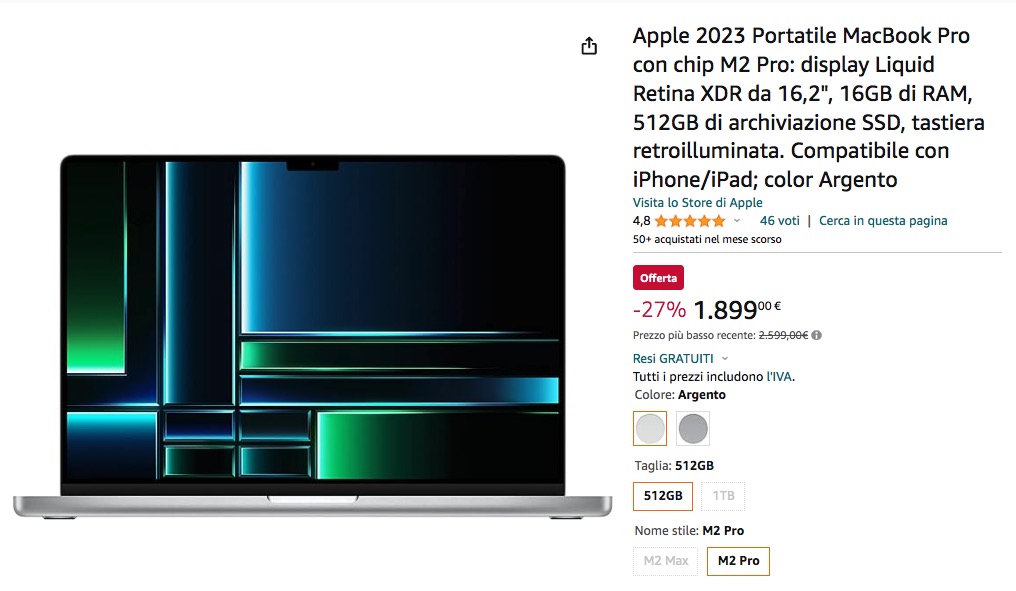Expand the Resi GRATUITI details
The width and height of the screenshot is (1016, 591).
pyautogui.click(x=672, y=358)
